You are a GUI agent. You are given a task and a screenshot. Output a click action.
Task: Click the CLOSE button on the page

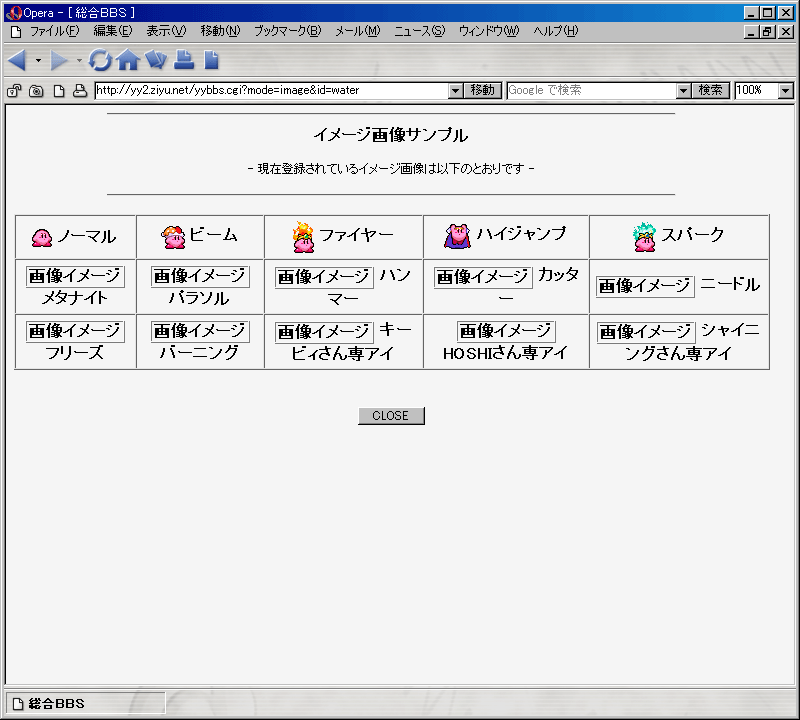click(391, 416)
